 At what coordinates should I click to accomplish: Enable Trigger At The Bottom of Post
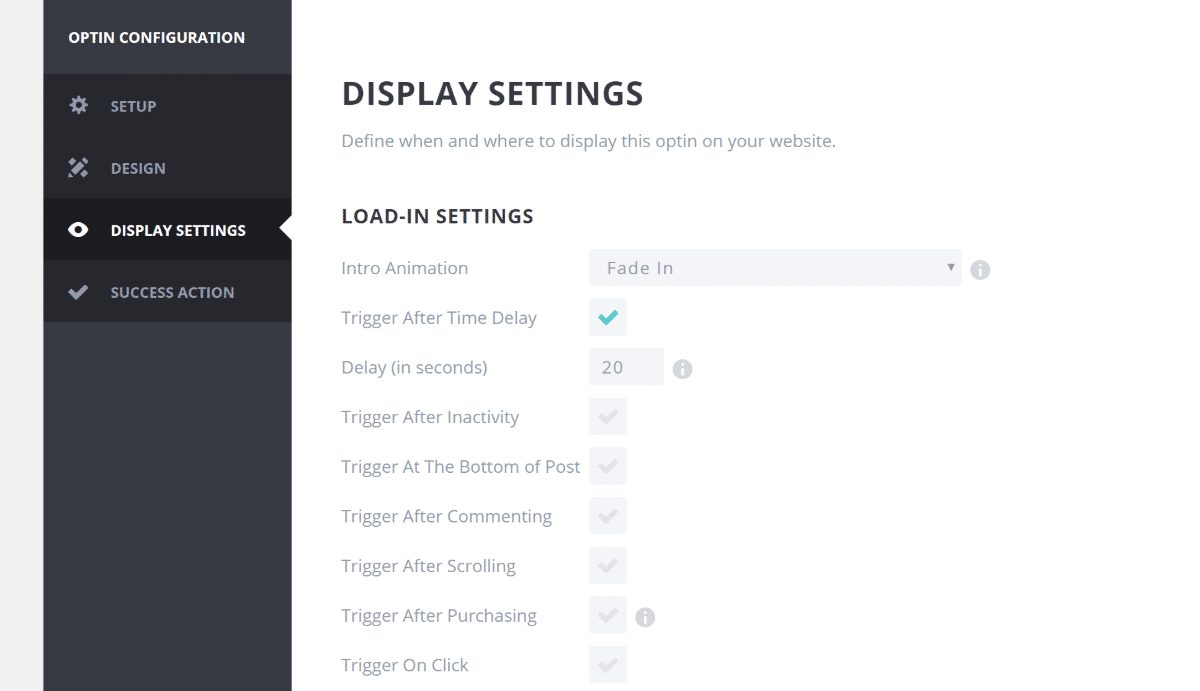click(607, 466)
